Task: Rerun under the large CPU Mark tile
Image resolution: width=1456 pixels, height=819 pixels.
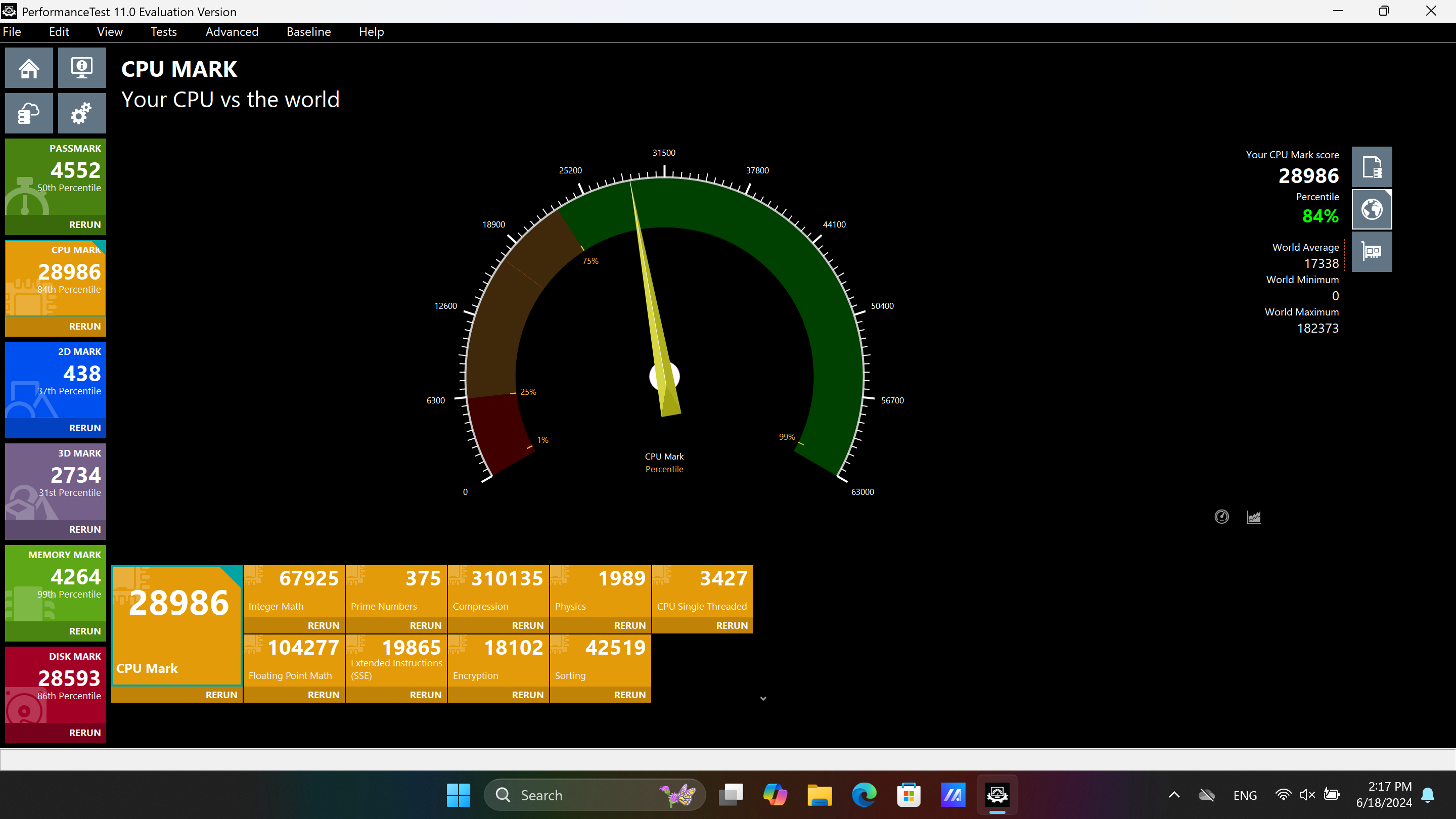Action: [x=221, y=695]
